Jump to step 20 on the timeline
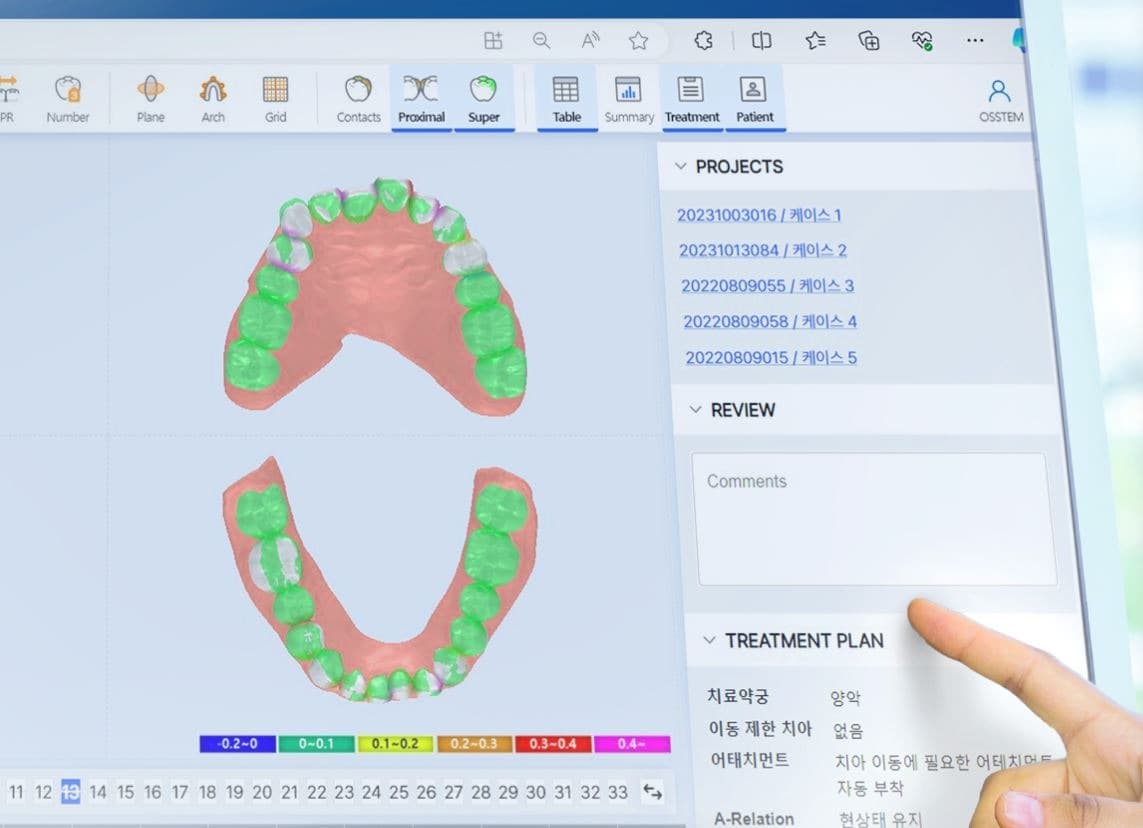Screen dimensions: 1143x828 coord(262,792)
